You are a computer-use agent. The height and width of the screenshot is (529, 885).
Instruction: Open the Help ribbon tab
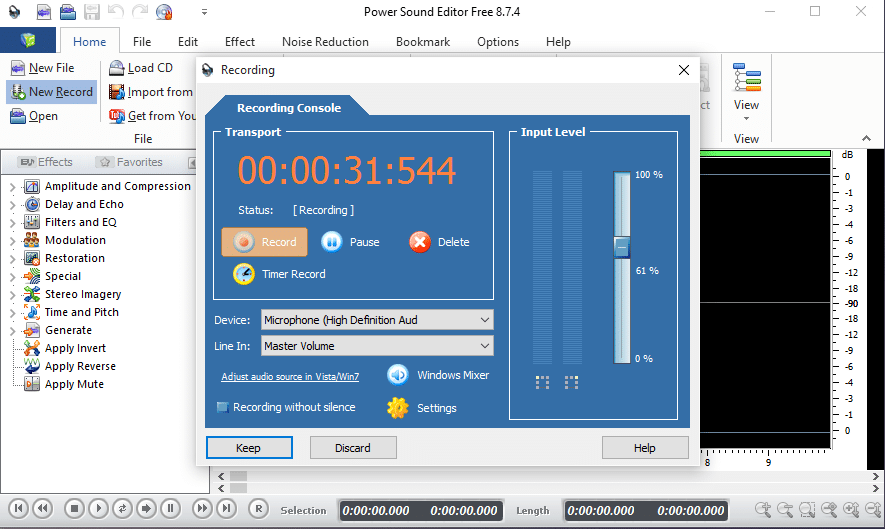point(558,42)
